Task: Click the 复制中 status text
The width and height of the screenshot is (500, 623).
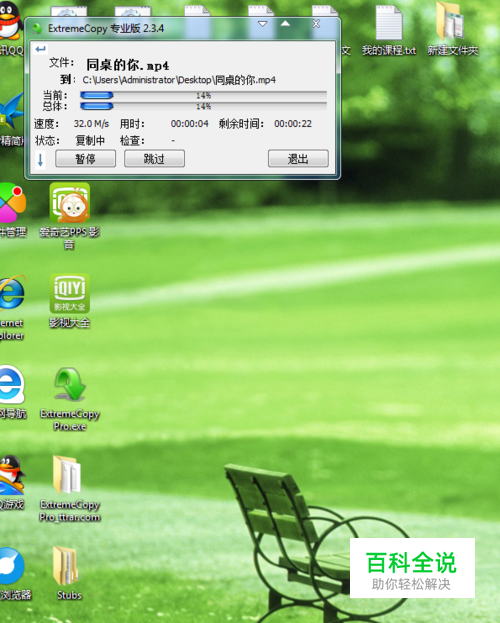Action: click(x=90, y=140)
